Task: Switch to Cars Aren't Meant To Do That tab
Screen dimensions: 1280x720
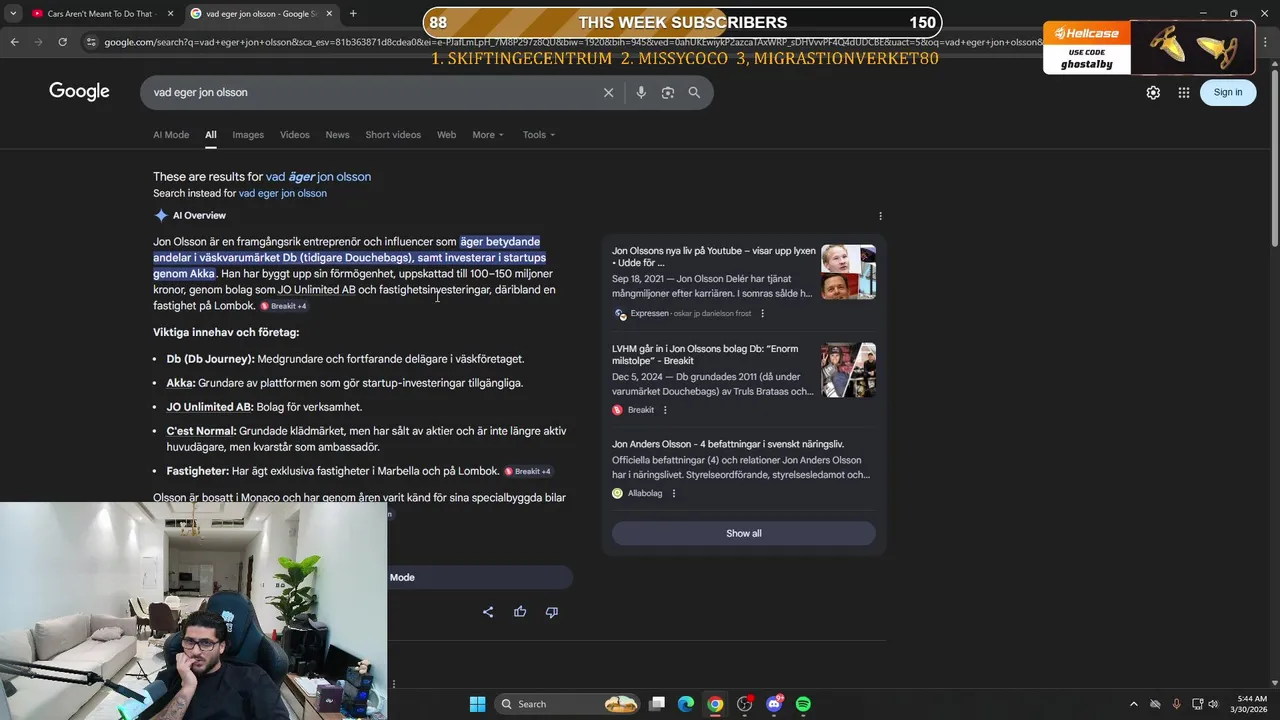Action: pyautogui.click(x=100, y=13)
